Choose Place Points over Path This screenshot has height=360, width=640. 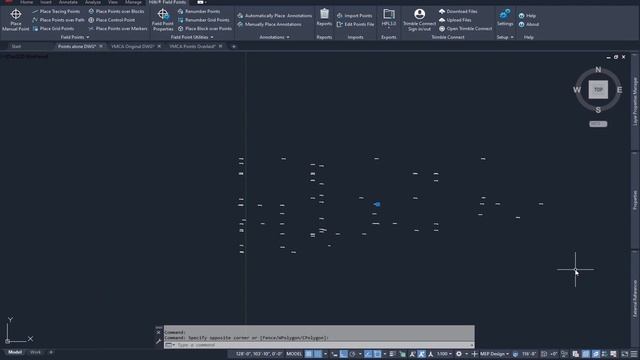[58, 20]
